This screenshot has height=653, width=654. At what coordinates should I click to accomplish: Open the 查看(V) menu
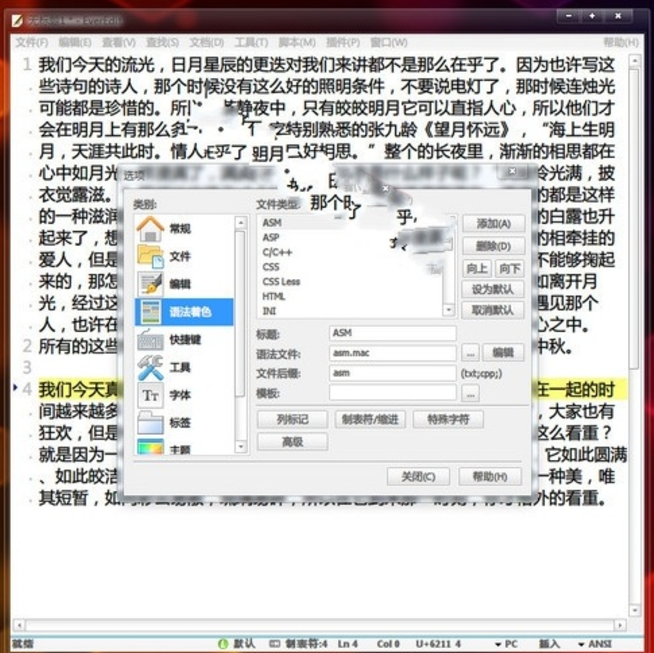coord(119,43)
